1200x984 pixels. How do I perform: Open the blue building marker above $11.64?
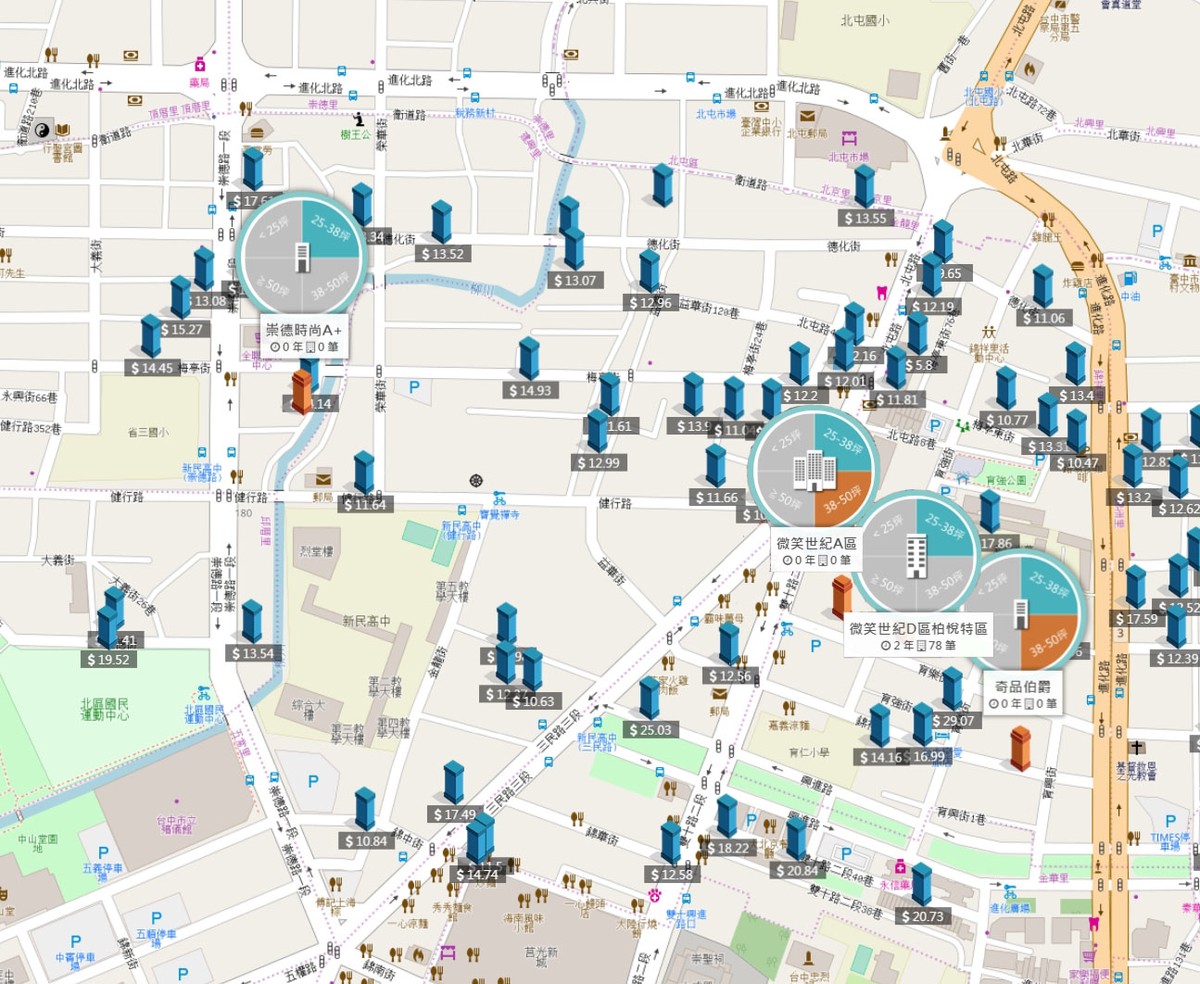[x=364, y=473]
